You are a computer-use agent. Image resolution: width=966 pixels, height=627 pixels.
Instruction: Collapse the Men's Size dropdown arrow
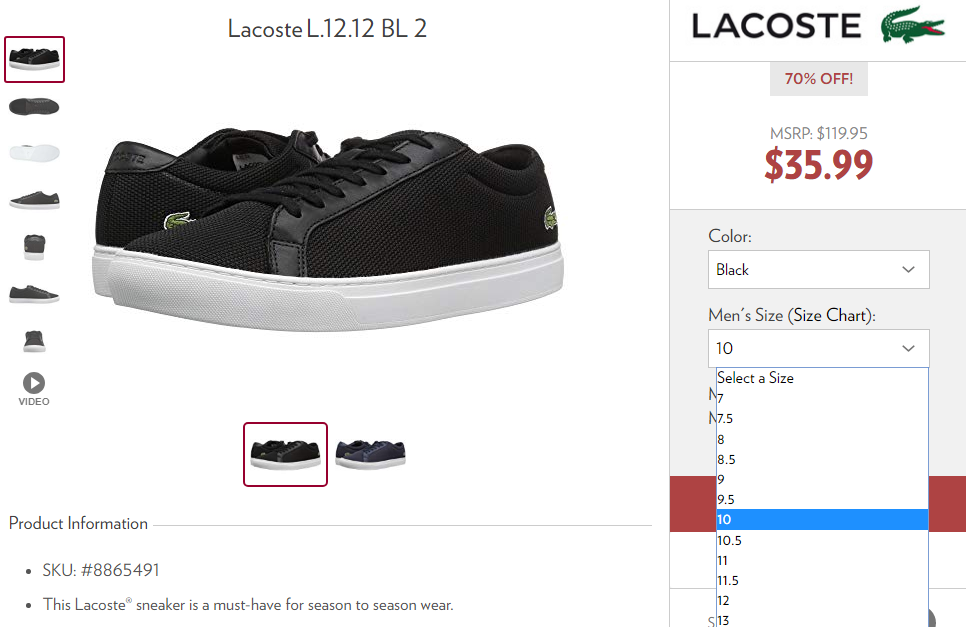coord(908,349)
